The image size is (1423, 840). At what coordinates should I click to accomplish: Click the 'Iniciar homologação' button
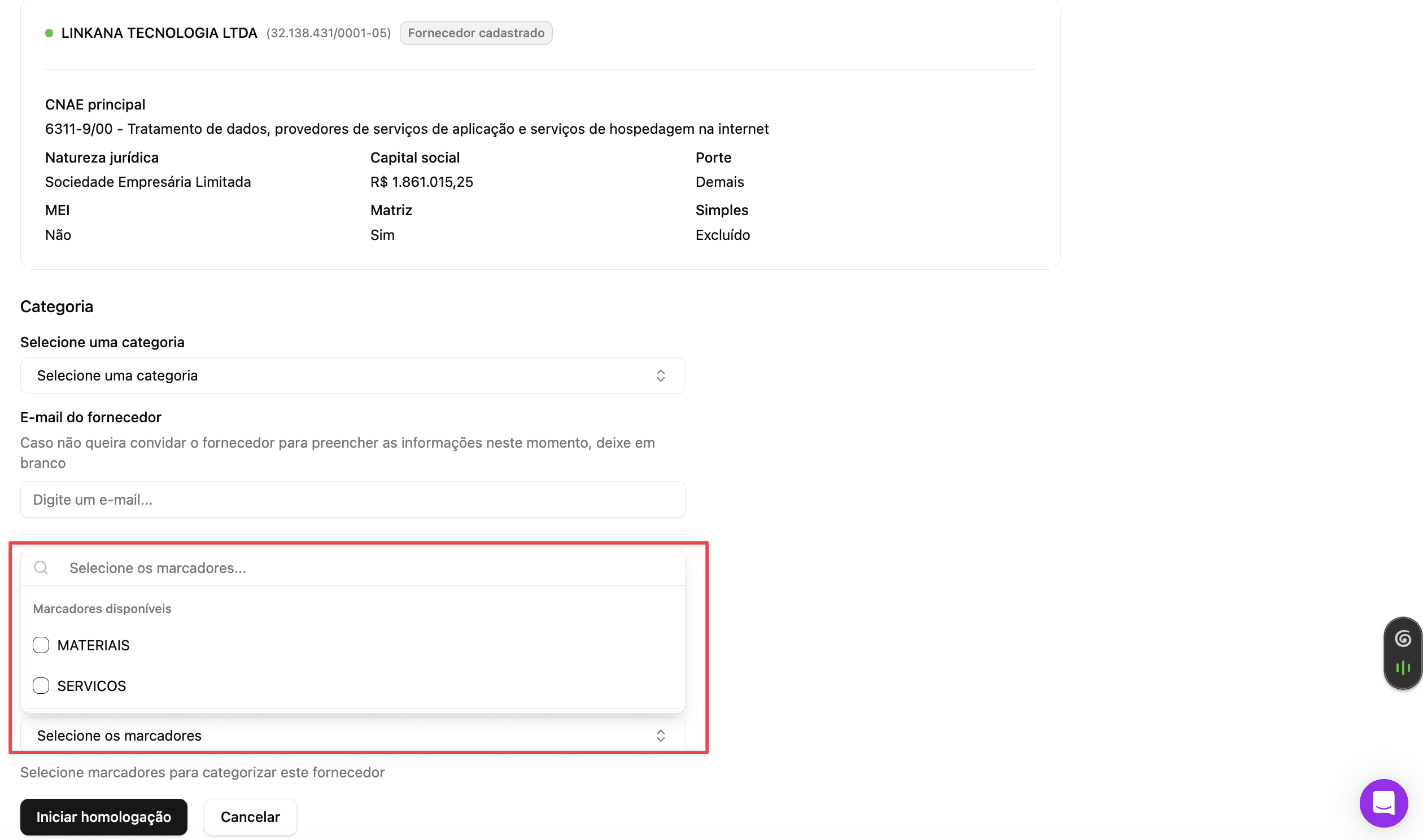(103, 817)
